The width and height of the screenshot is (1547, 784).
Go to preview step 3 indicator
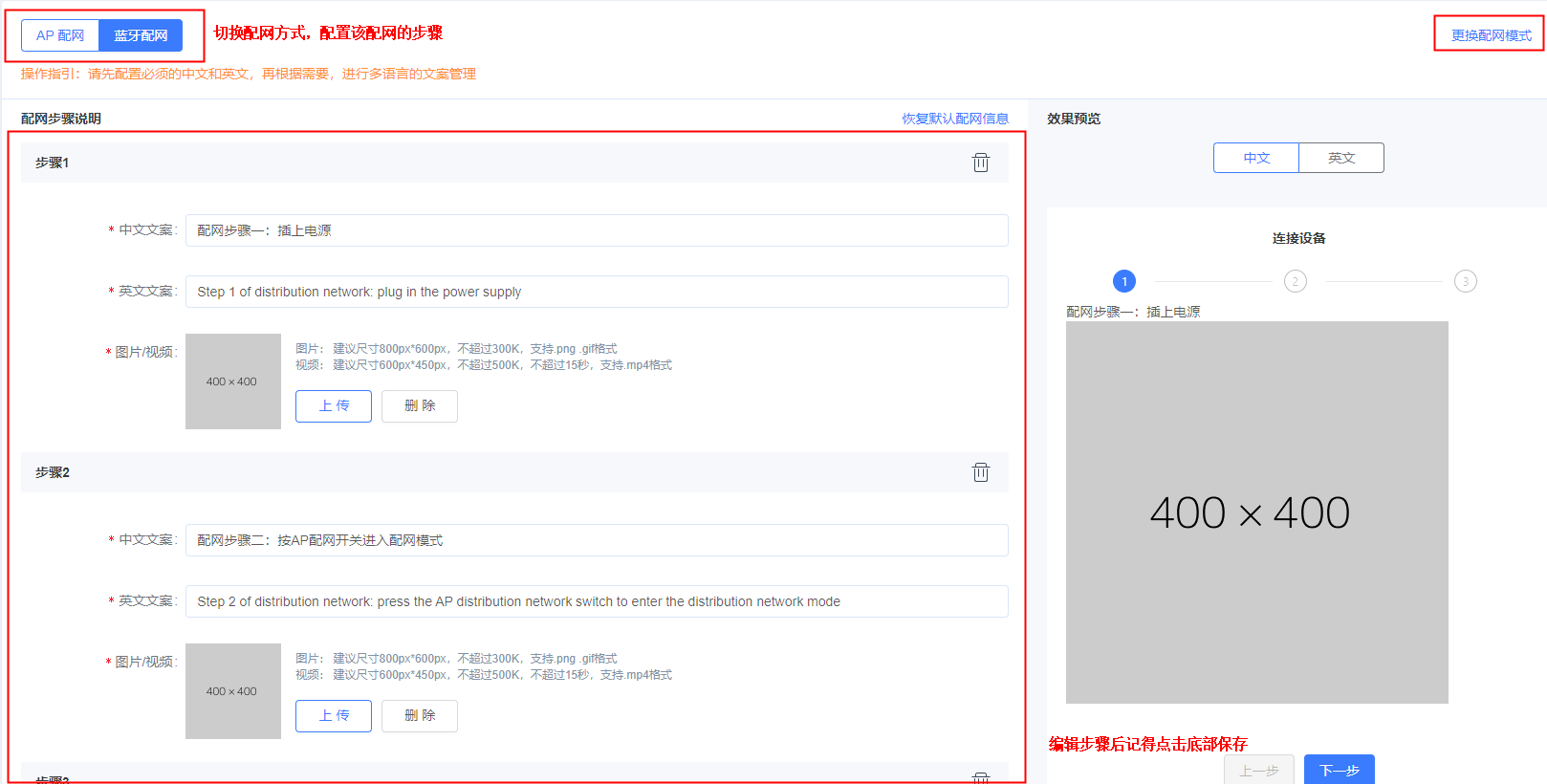coord(1466,281)
